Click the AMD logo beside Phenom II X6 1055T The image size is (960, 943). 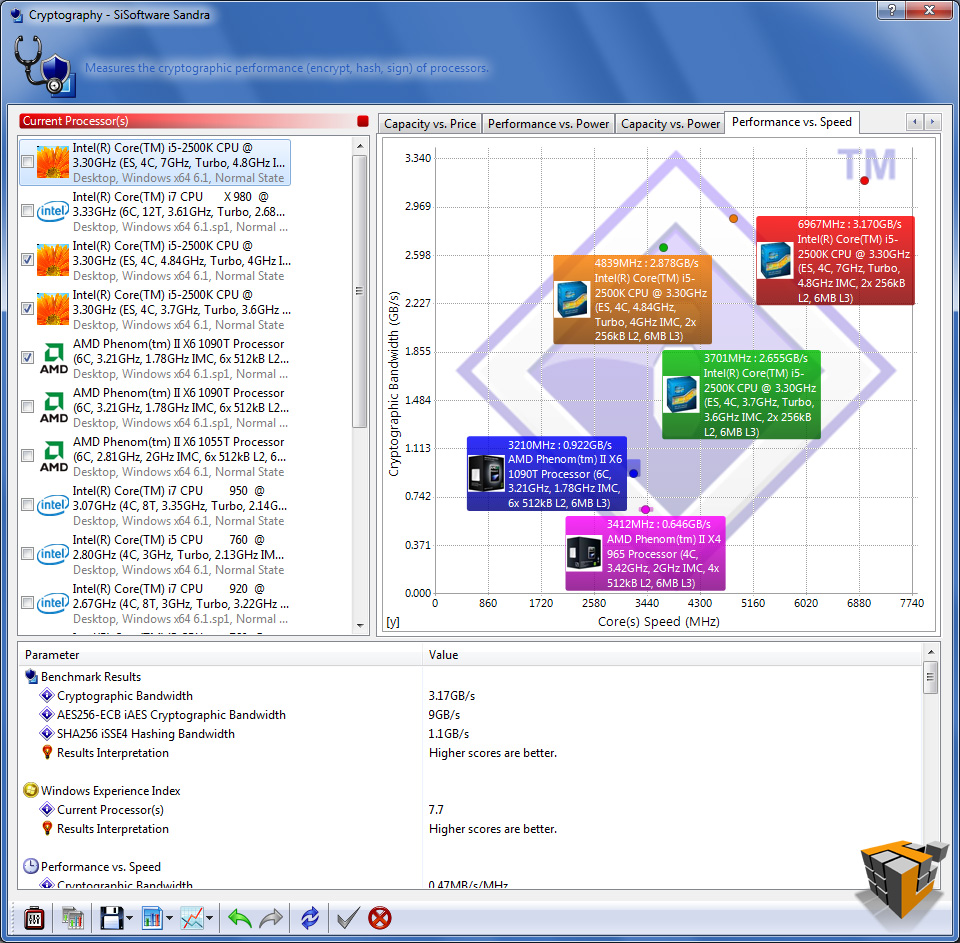[54, 456]
